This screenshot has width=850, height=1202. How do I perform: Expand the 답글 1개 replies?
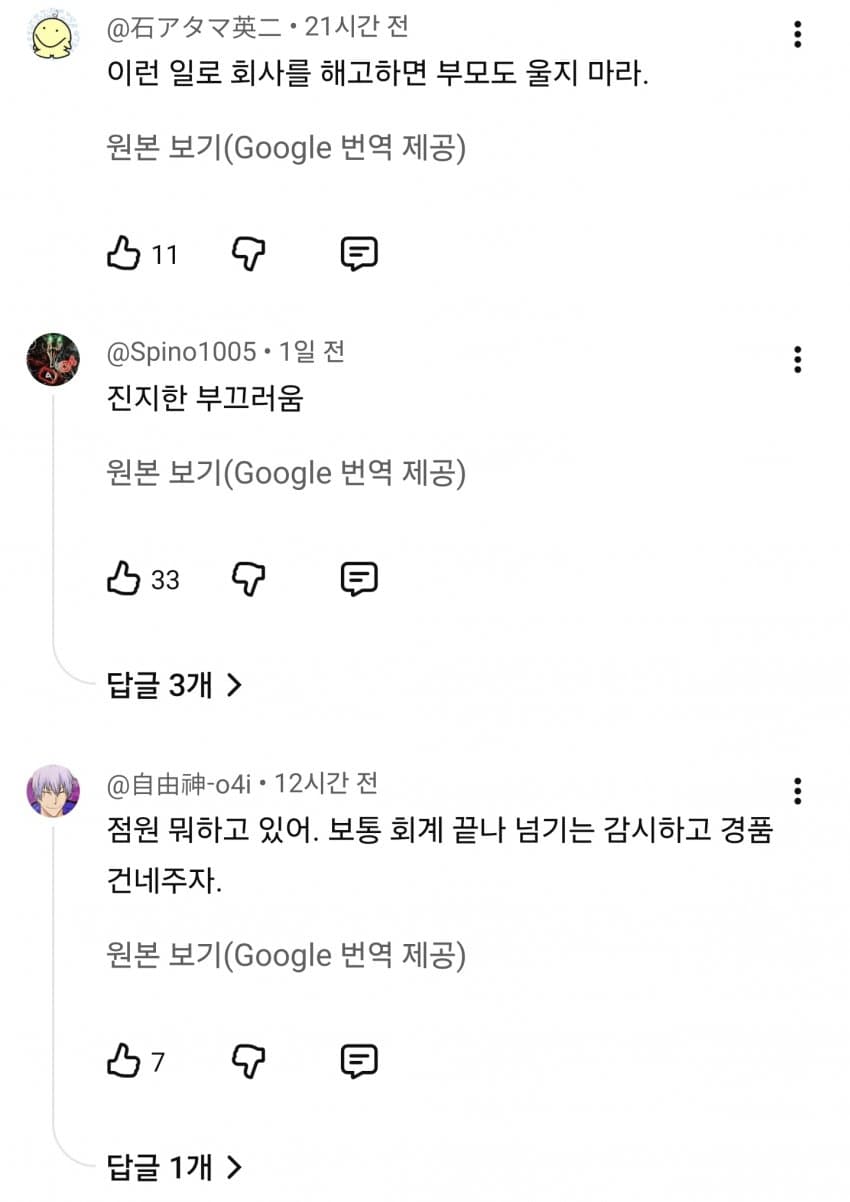(175, 1166)
